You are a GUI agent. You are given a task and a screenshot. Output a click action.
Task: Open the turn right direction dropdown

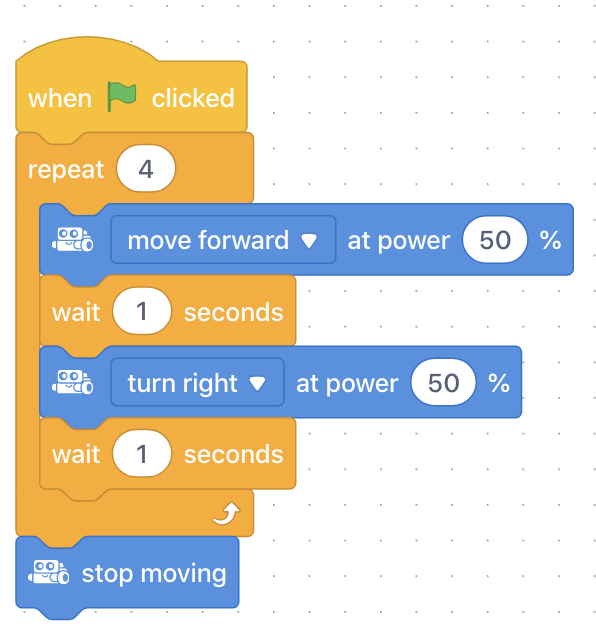pos(197,382)
